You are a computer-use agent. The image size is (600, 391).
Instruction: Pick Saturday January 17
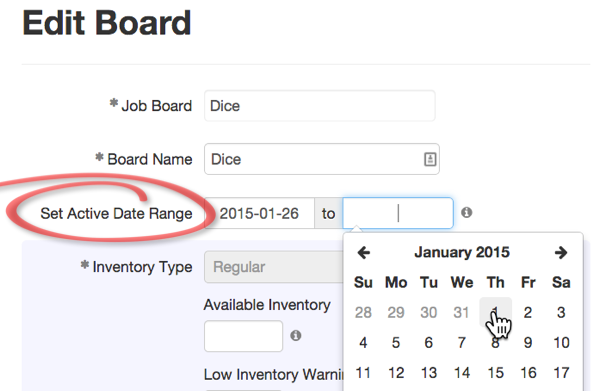561,373
